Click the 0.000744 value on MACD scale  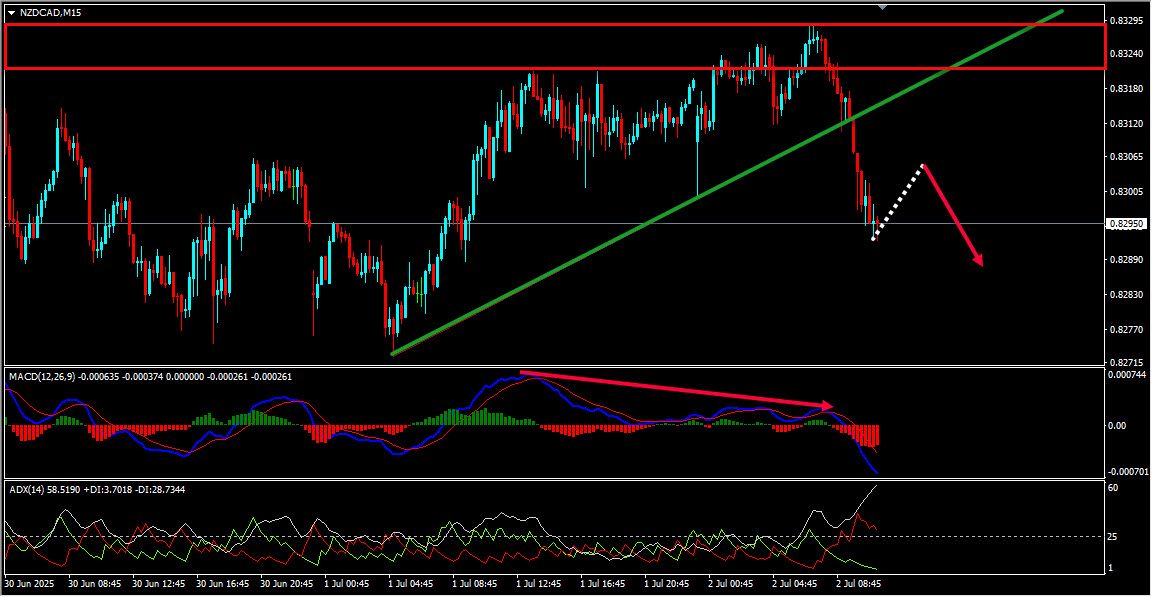(1129, 374)
